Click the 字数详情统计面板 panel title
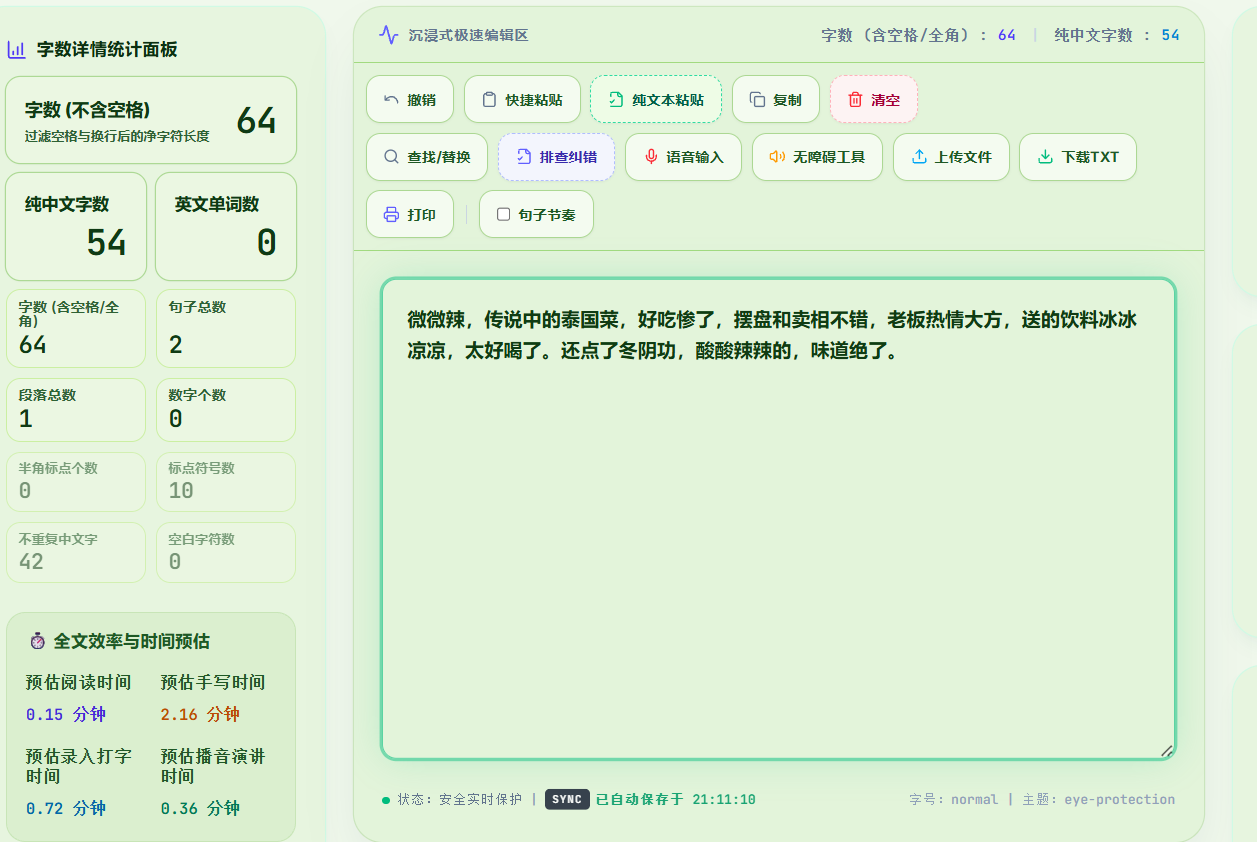The height and width of the screenshot is (842, 1257). pos(107,49)
